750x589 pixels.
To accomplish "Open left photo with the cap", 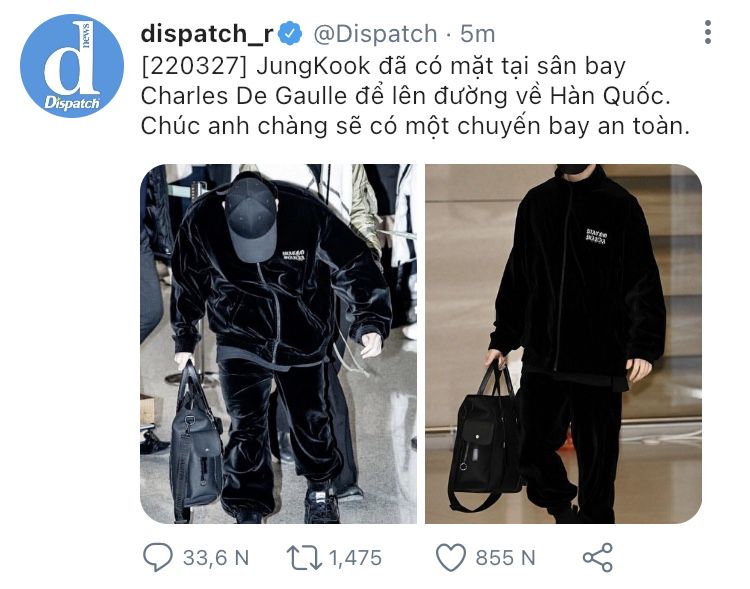I will [278, 344].
